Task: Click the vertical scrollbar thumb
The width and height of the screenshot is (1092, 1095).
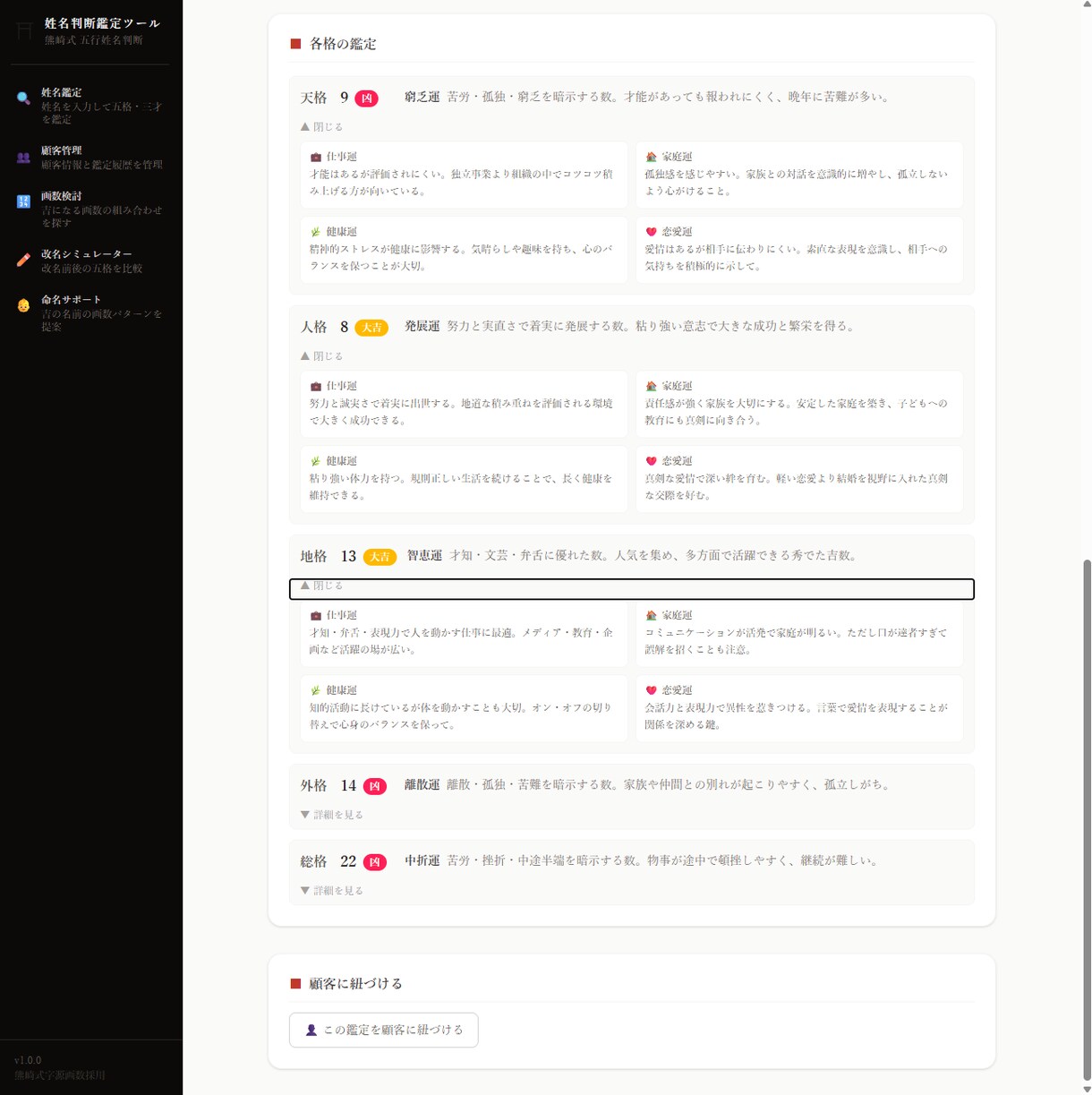Action: click(x=1087, y=818)
